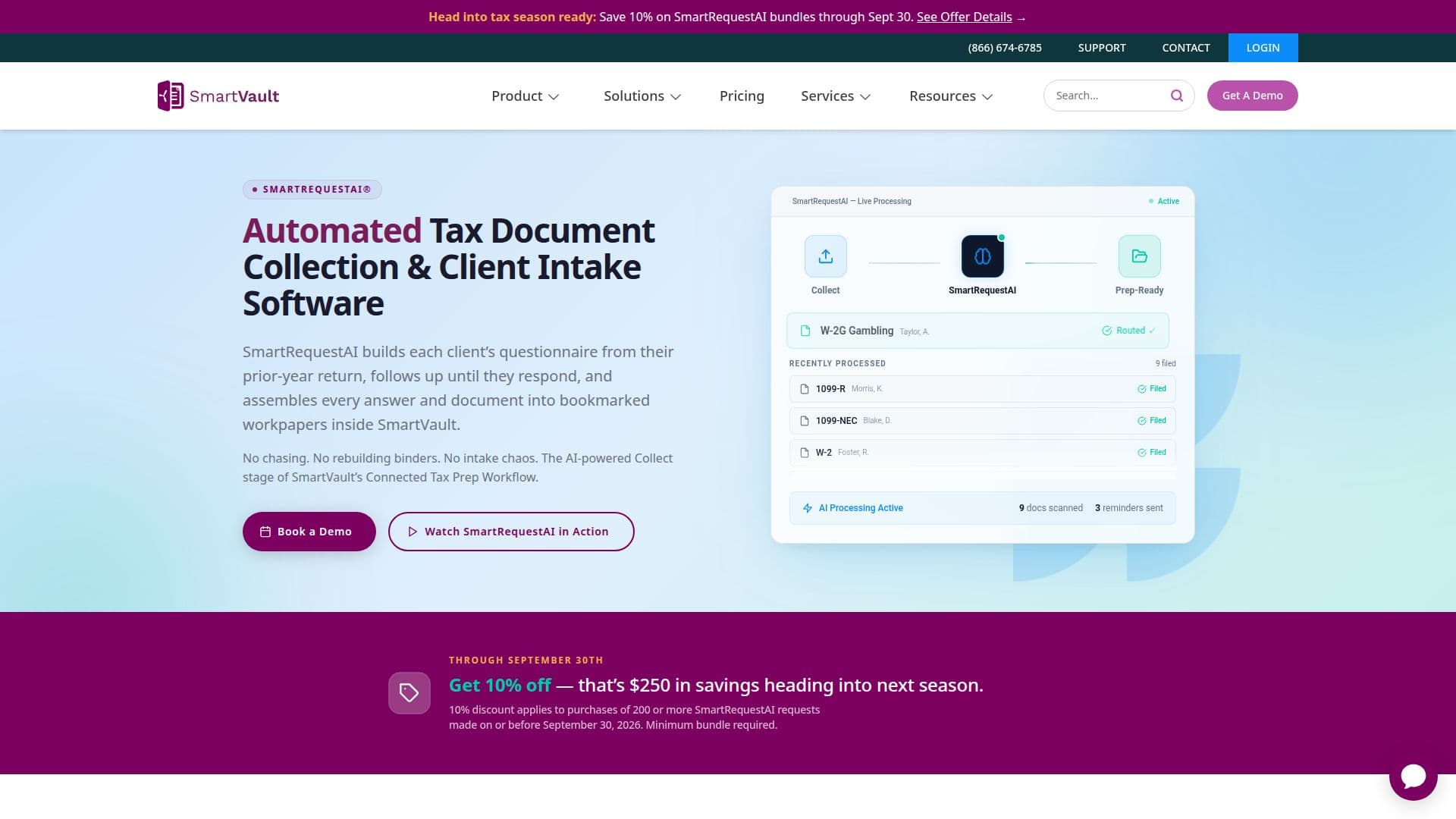Image resolution: width=1456 pixels, height=819 pixels.
Task: Open the SUPPORT link
Action: coord(1102,48)
